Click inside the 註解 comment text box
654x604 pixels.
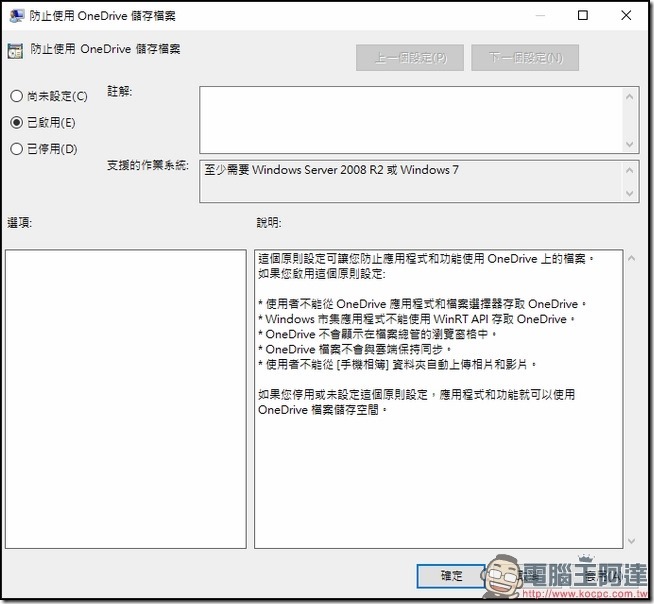point(412,120)
